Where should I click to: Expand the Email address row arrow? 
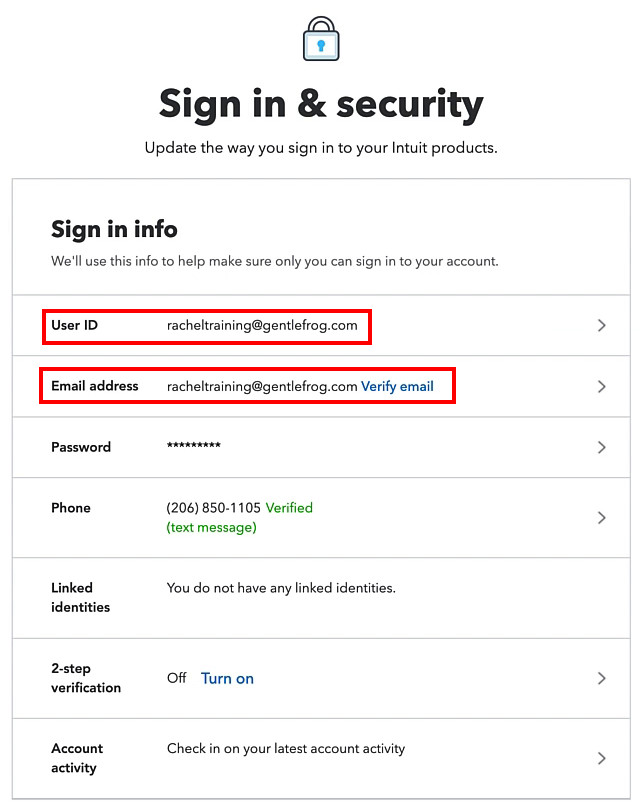click(x=601, y=386)
